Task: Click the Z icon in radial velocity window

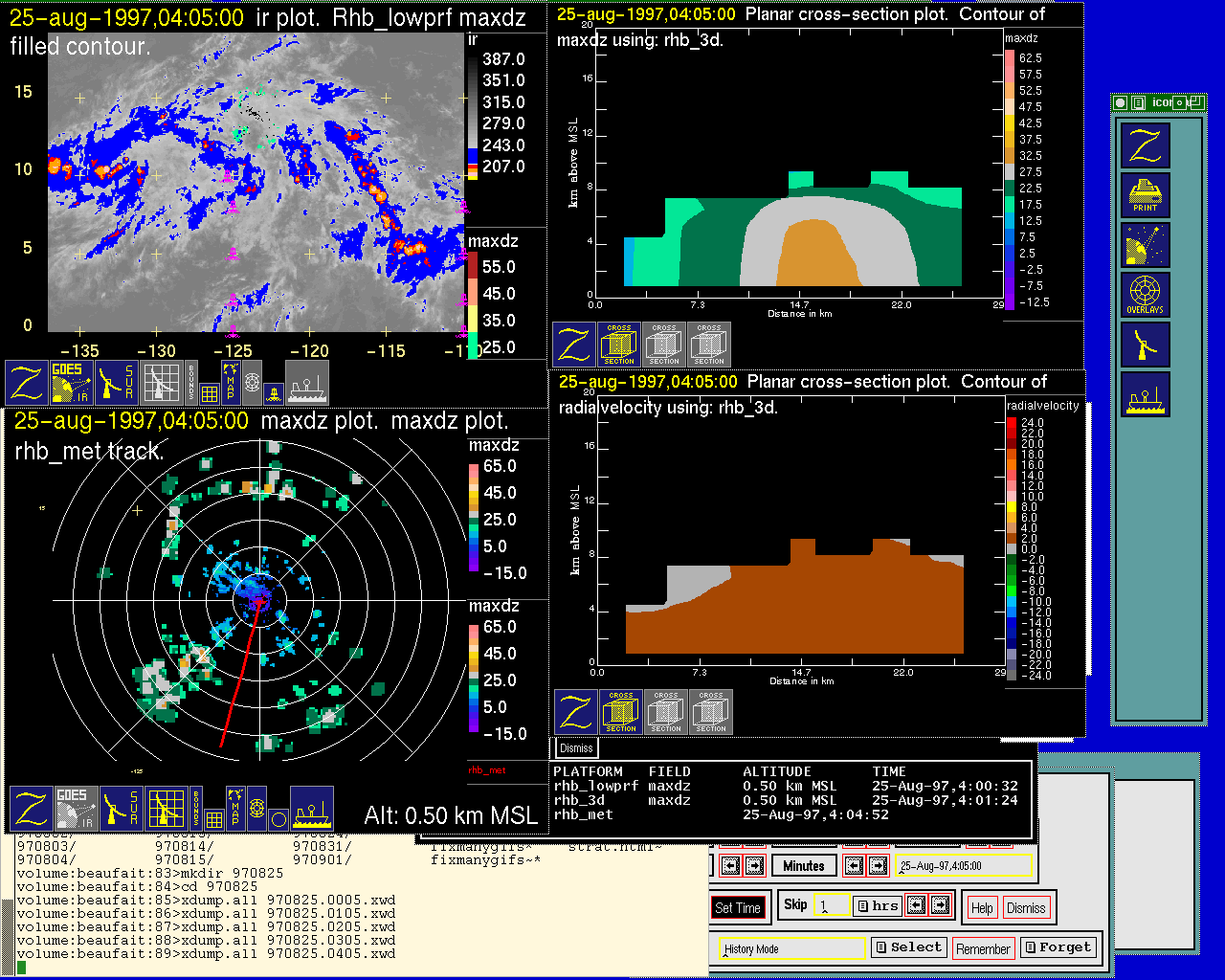Action: coord(576,713)
